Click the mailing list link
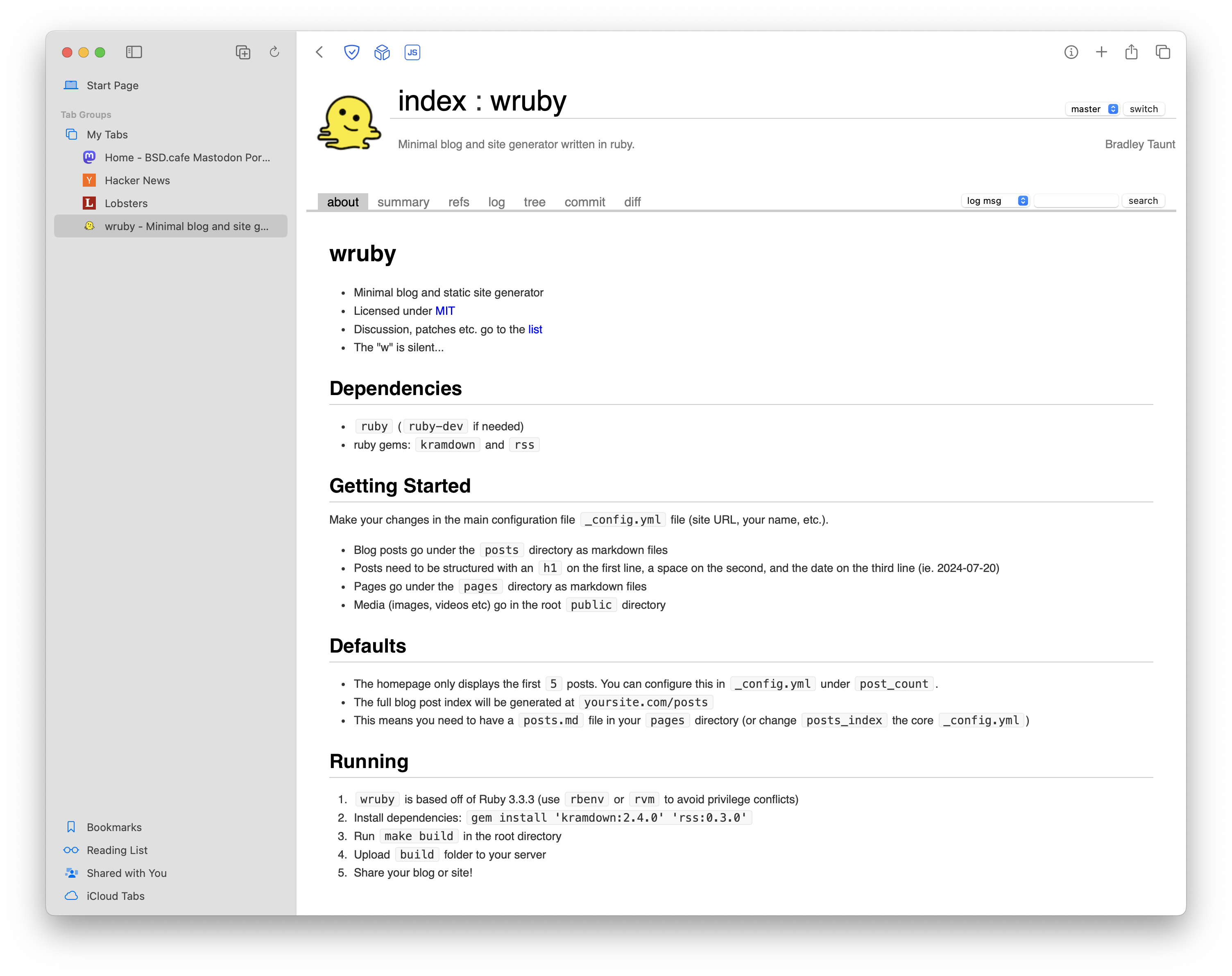 (x=536, y=329)
